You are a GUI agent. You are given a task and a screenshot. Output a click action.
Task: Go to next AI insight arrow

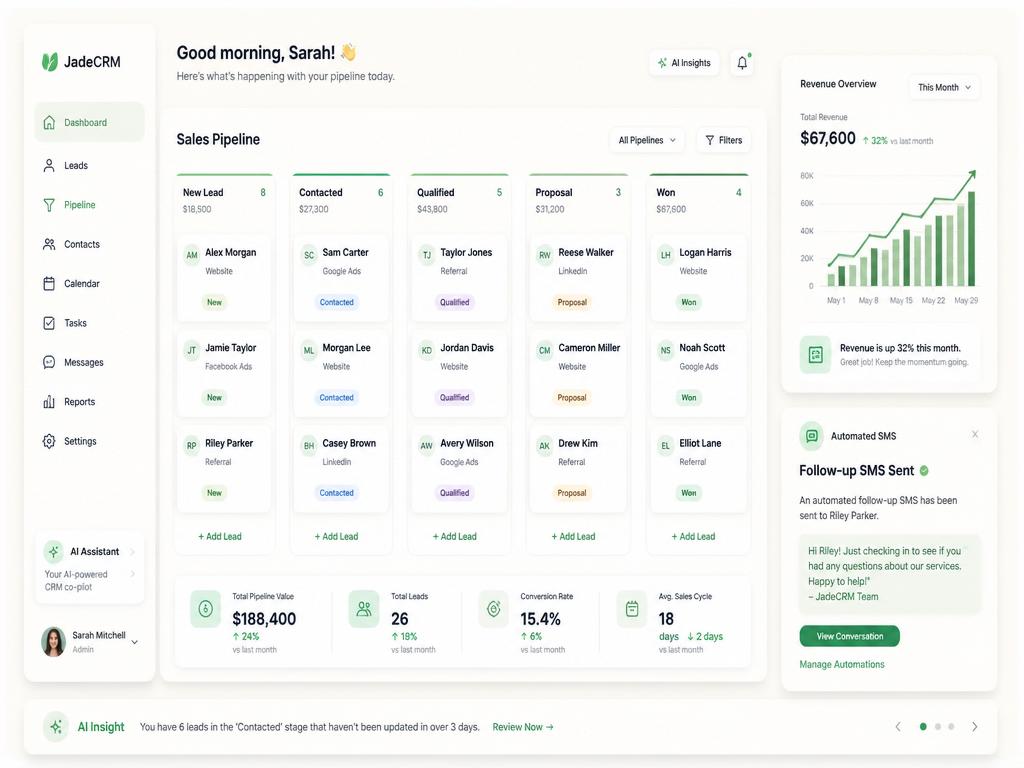[974, 726]
